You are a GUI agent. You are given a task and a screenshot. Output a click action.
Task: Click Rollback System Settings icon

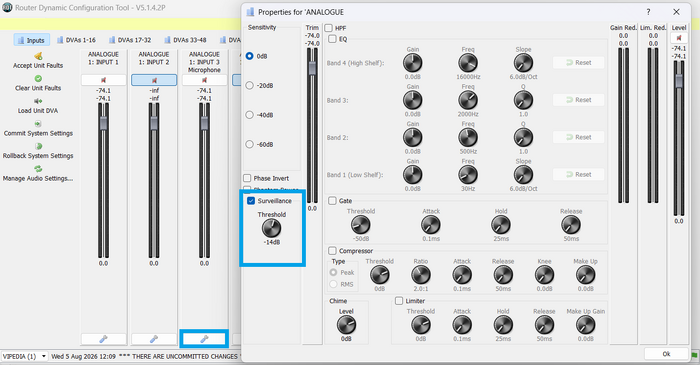(38, 146)
